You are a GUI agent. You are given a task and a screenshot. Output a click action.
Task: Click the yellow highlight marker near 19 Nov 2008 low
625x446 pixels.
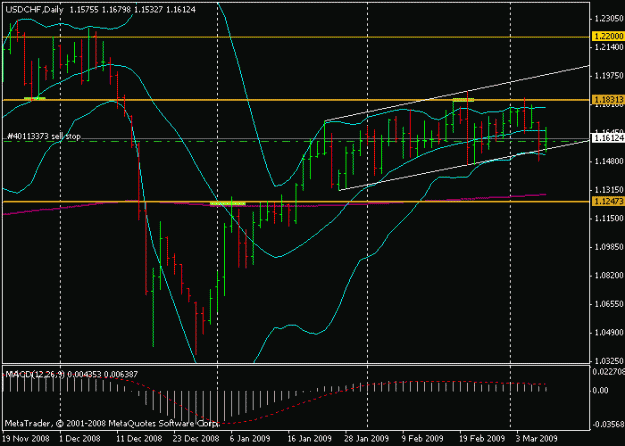click(x=35, y=98)
